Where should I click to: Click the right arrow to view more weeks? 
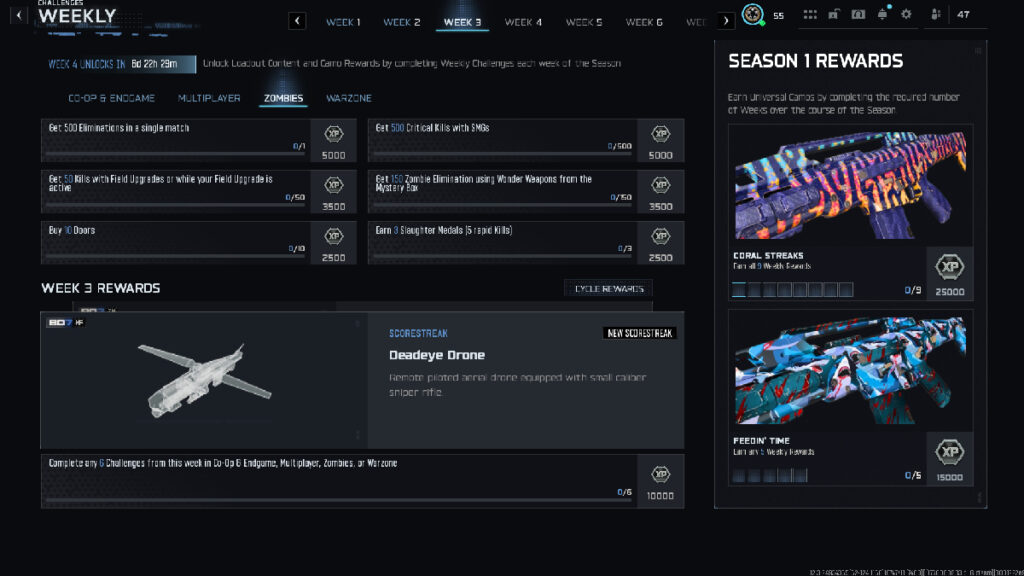726,21
